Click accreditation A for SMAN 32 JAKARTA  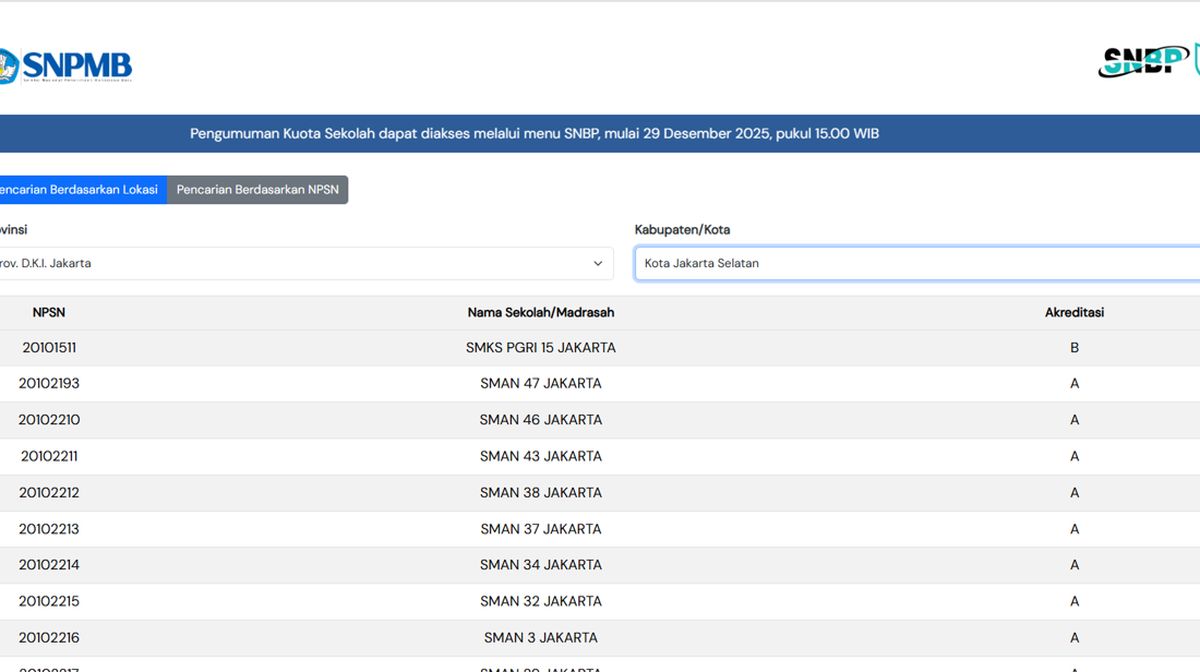click(1075, 601)
